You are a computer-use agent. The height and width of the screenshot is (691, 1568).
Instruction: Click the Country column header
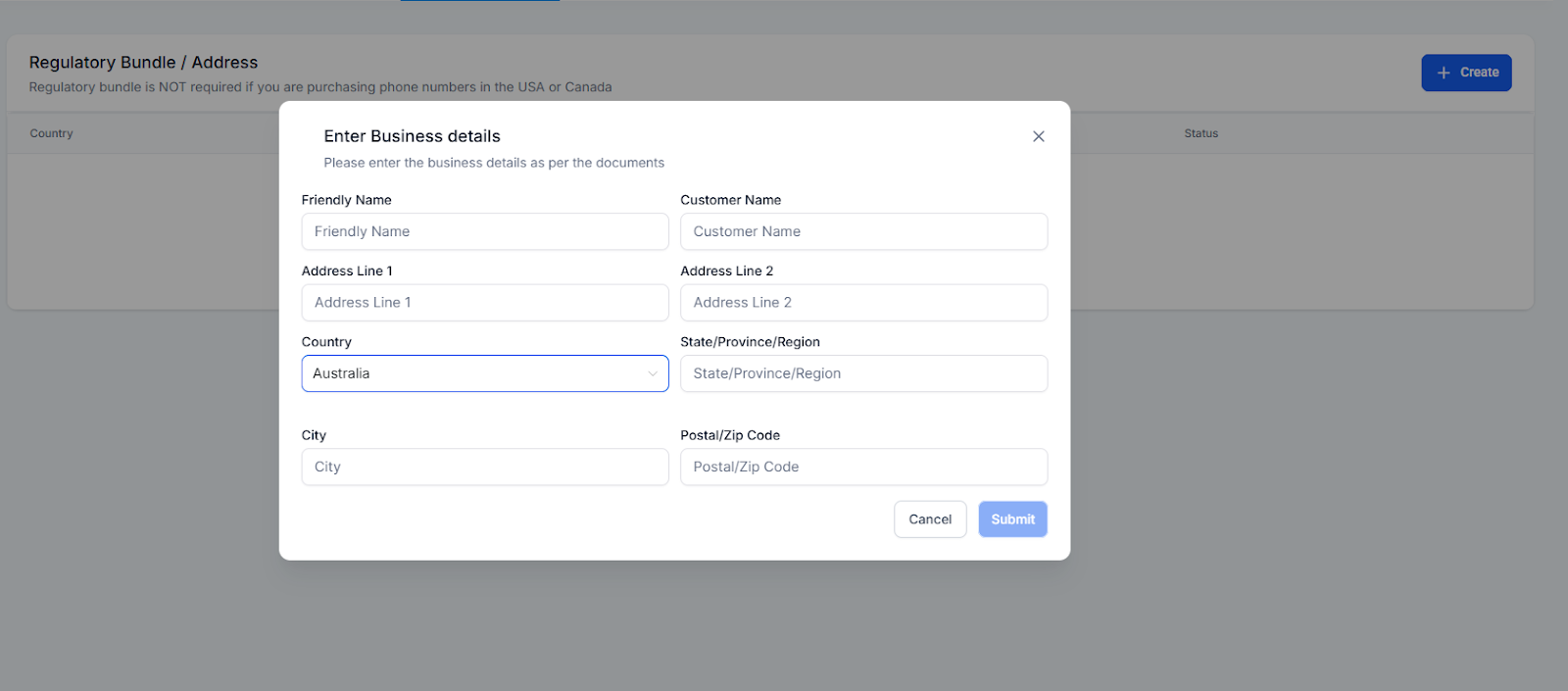pyautogui.click(x=51, y=133)
